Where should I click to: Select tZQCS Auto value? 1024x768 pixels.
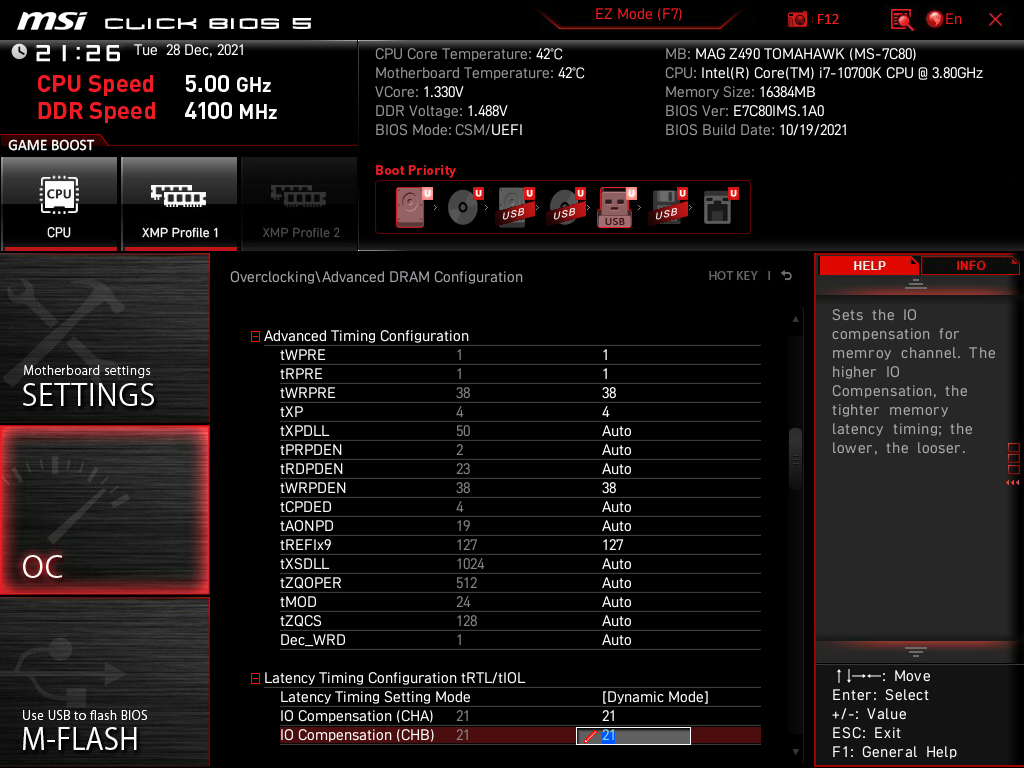[x=616, y=620]
